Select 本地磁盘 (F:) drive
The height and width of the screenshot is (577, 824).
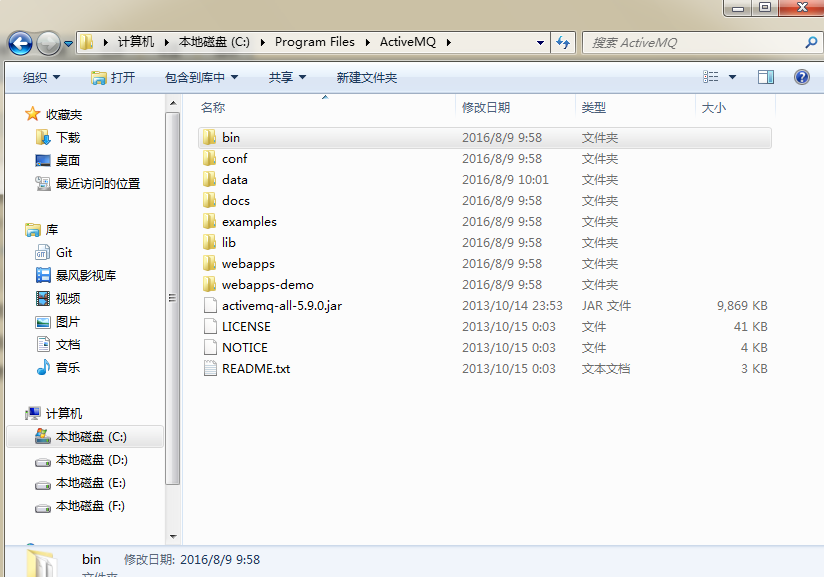click(90, 506)
